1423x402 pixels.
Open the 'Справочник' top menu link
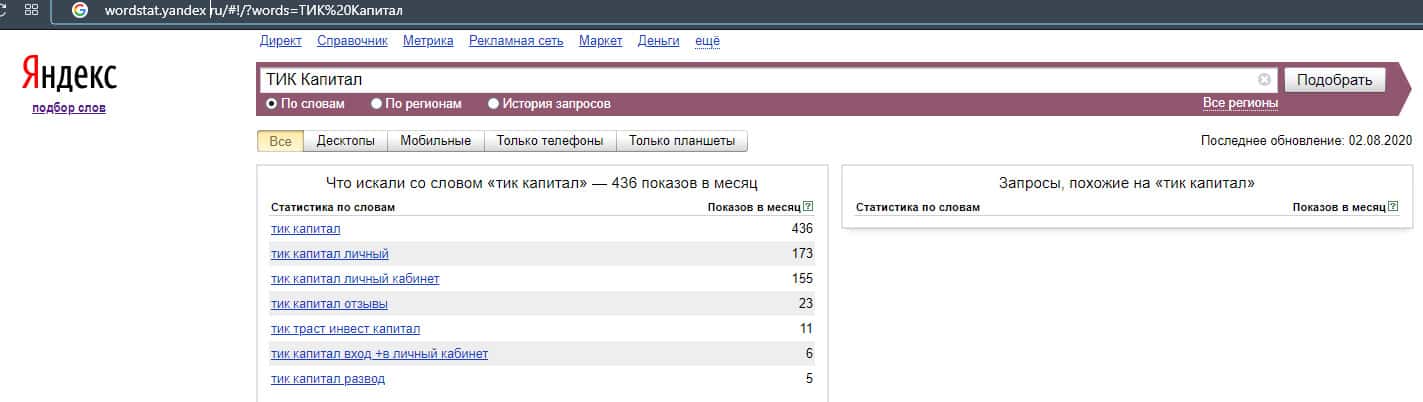point(352,41)
